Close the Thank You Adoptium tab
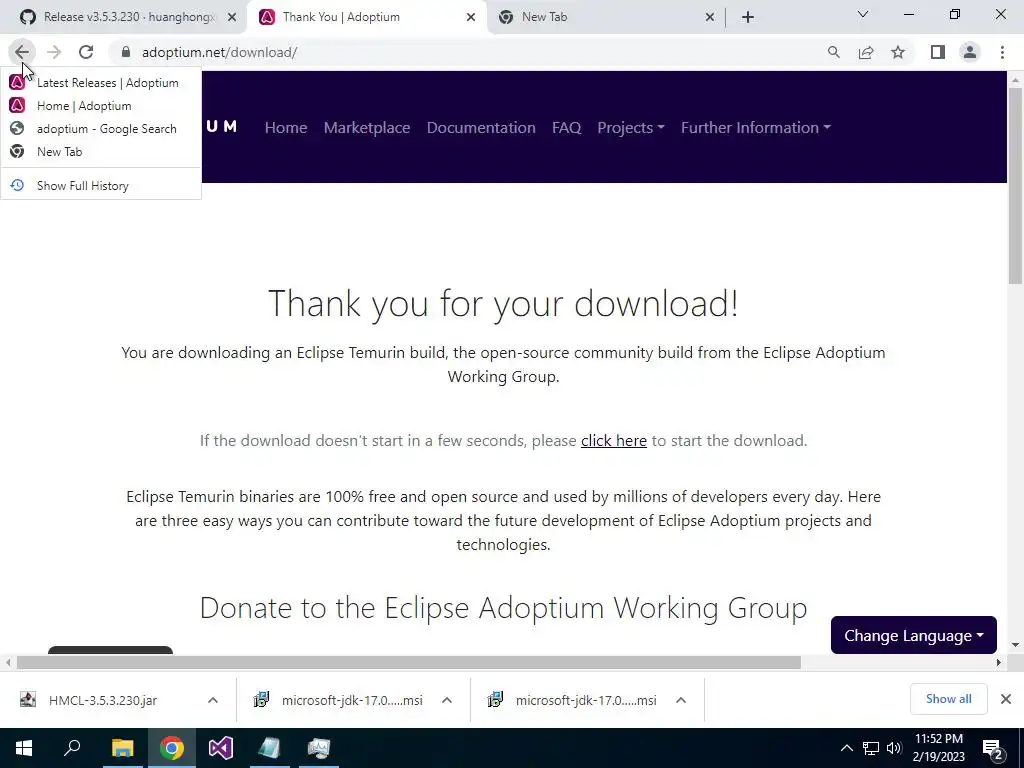1024x768 pixels. pos(471,17)
